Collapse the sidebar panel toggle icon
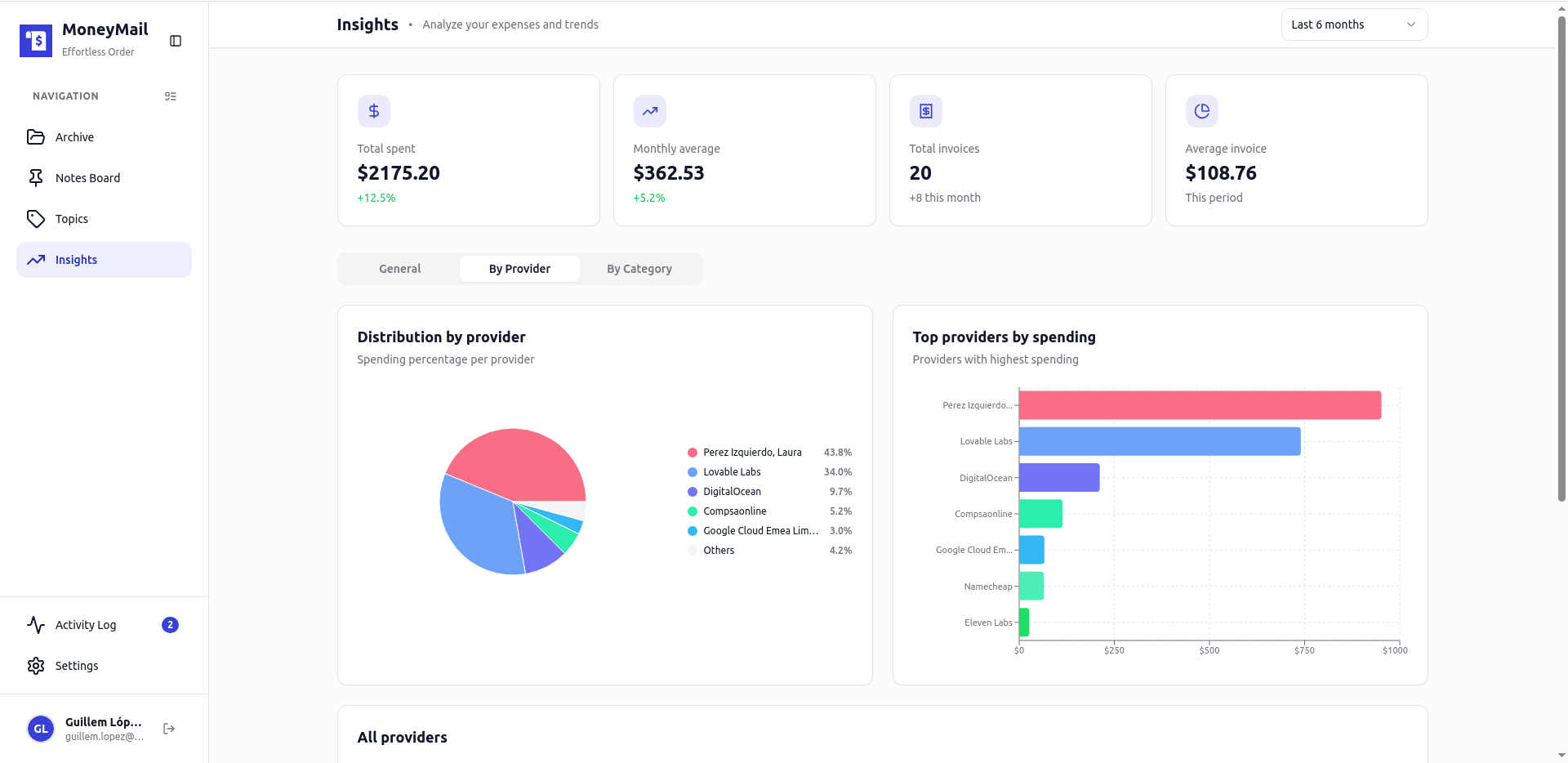Viewport: 1568px width, 763px height. click(x=176, y=41)
